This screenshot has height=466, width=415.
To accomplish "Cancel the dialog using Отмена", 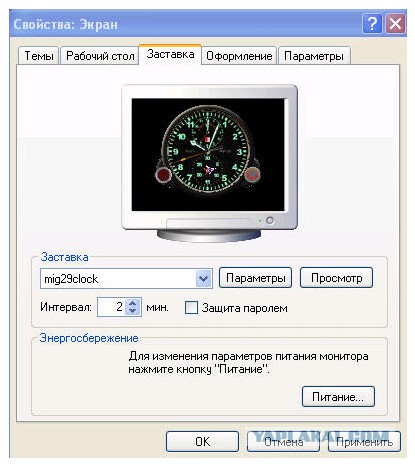I will [283, 442].
